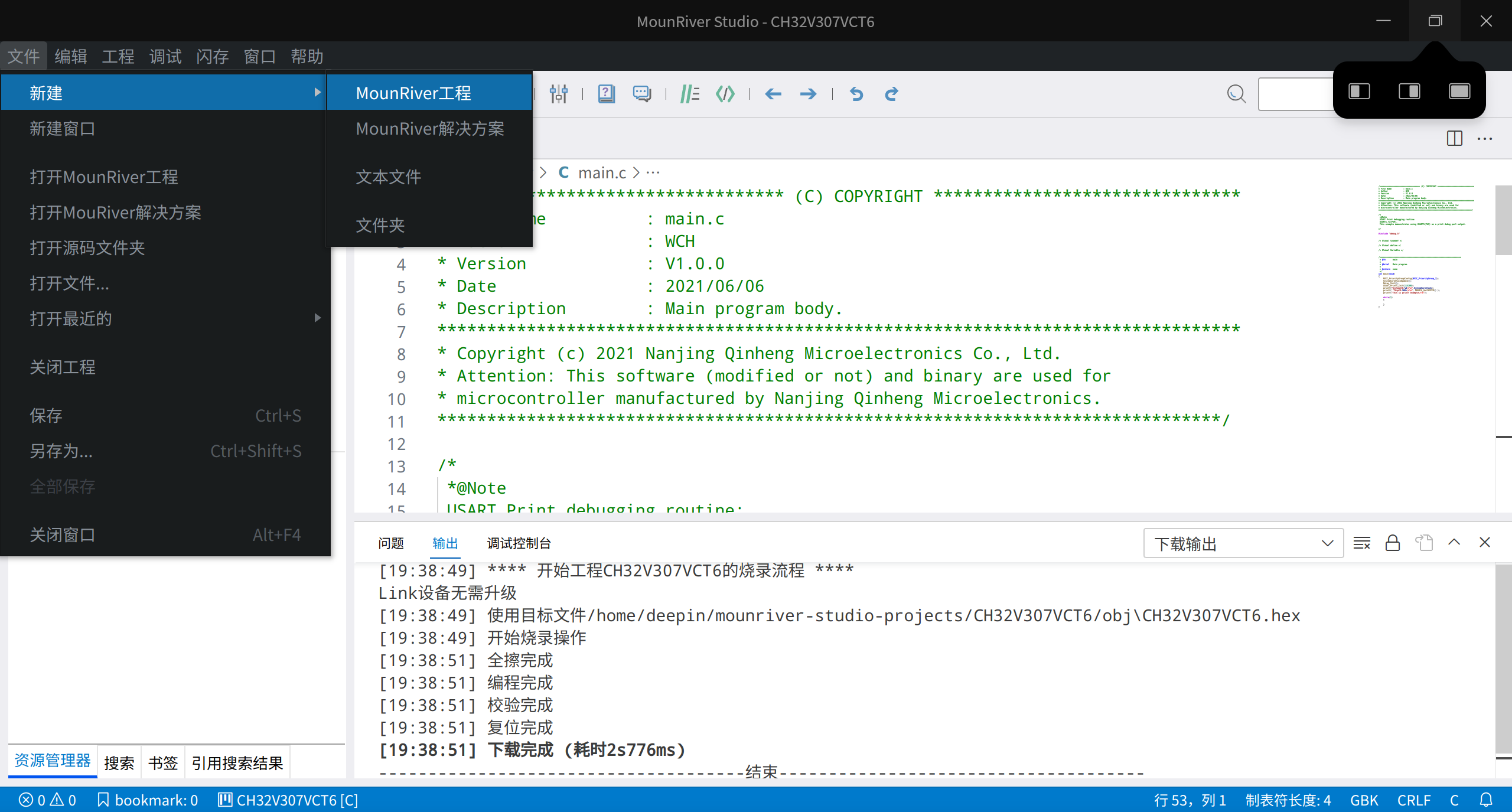The height and width of the screenshot is (812, 1512).
Task: Switch to the 问题 panel tab
Action: tap(391, 543)
